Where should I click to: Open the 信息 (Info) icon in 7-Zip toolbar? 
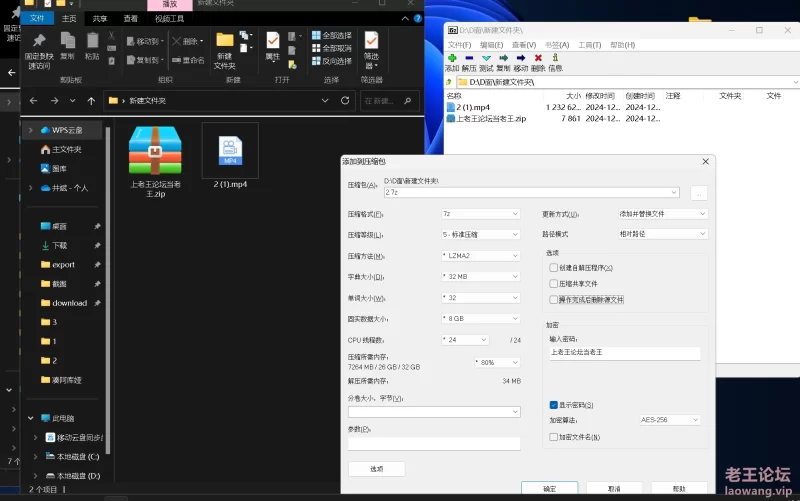[x=555, y=58]
